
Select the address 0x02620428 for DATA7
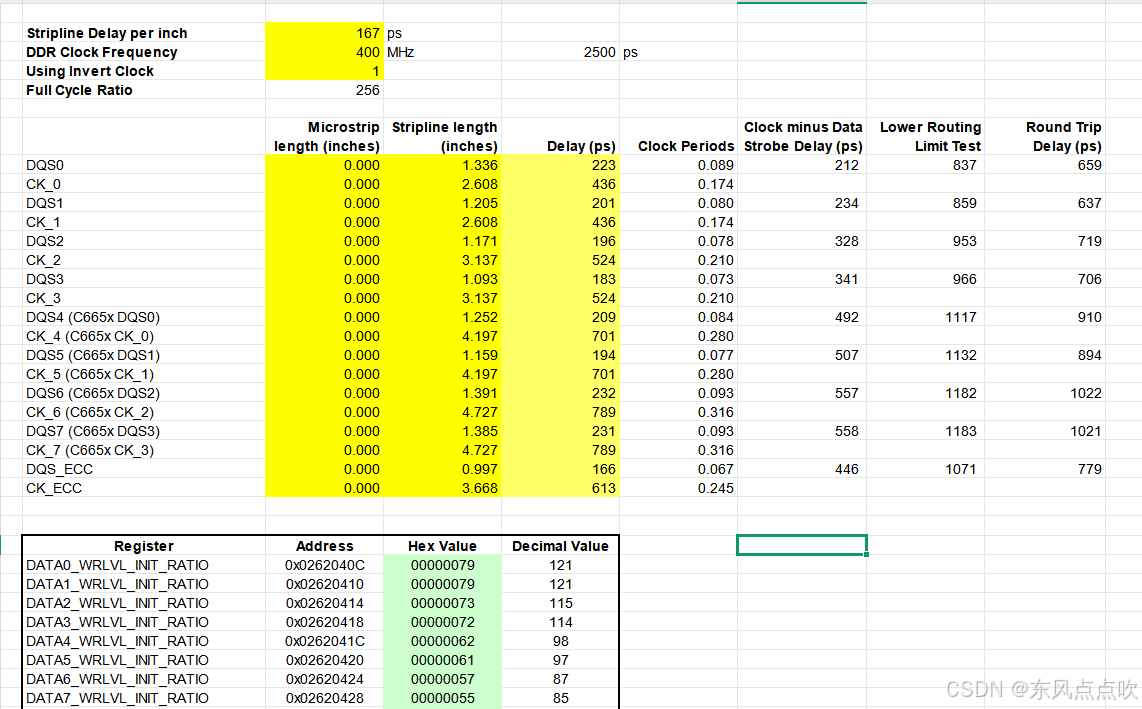point(324,698)
